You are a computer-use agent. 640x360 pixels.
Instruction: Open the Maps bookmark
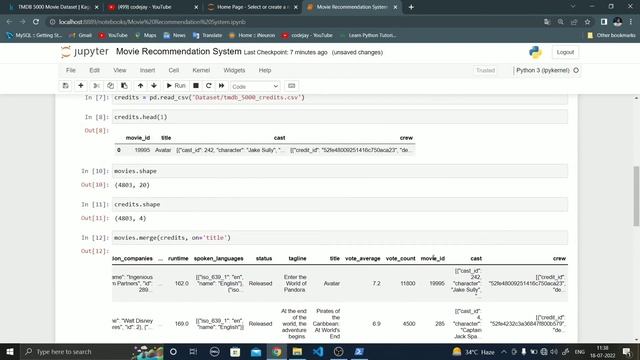[x=146, y=36]
